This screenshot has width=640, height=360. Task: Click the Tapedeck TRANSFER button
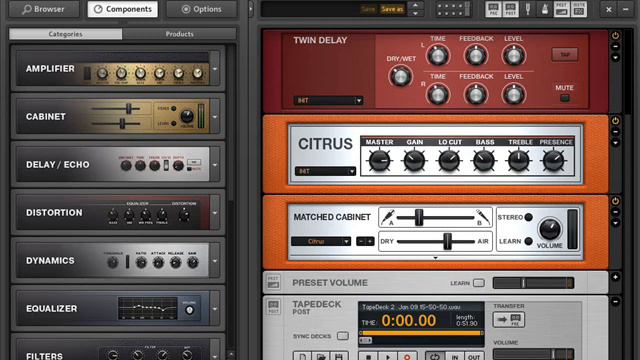click(x=509, y=320)
